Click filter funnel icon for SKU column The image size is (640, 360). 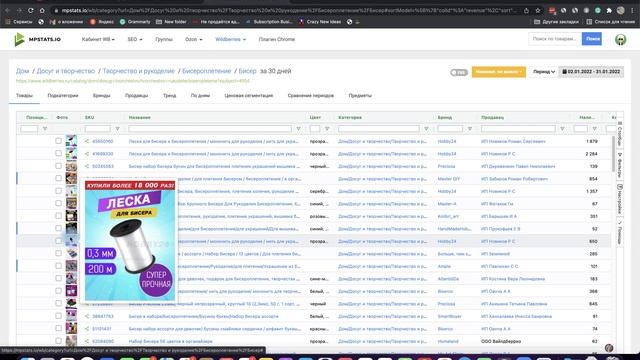pyautogui.click(x=118, y=129)
